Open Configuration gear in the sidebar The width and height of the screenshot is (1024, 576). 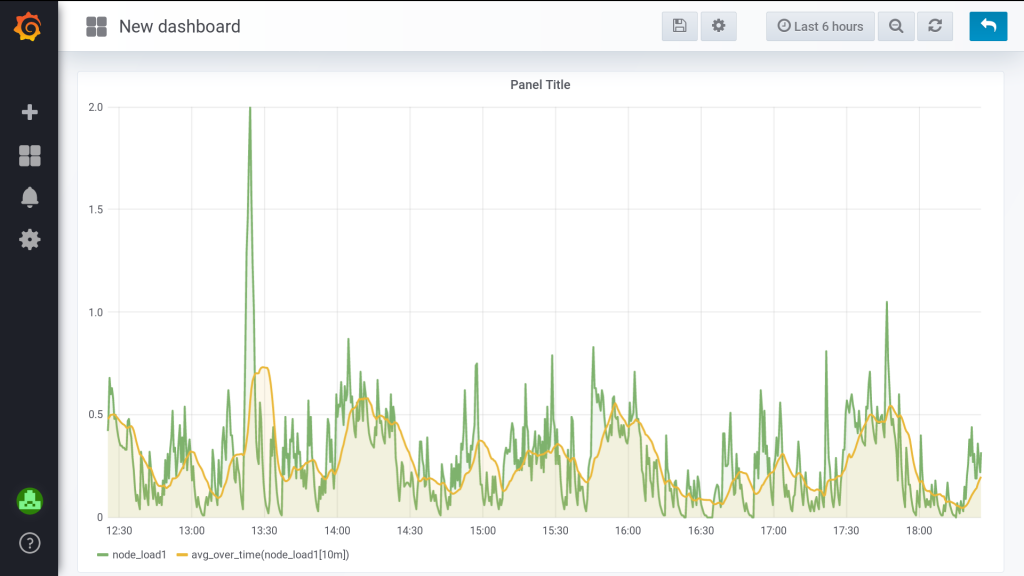(x=30, y=239)
